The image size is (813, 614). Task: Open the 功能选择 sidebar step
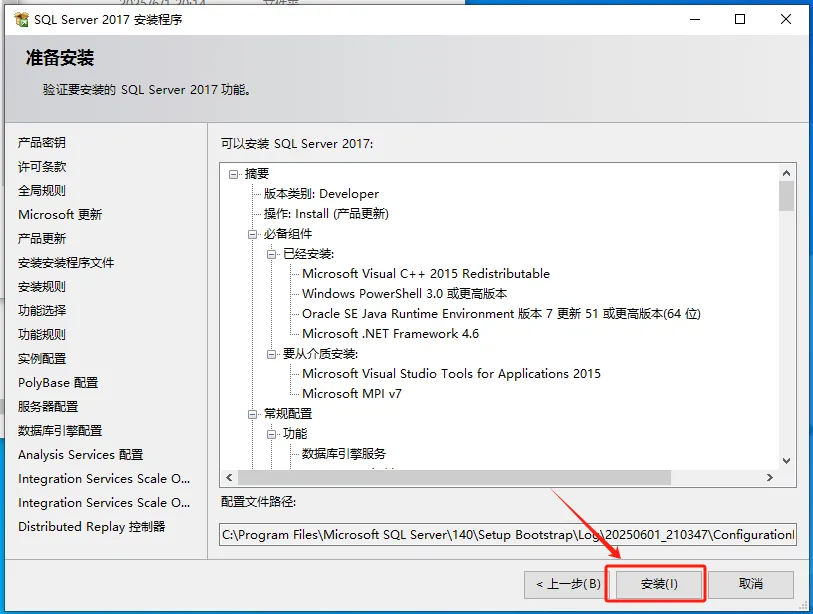click(42, 310)
